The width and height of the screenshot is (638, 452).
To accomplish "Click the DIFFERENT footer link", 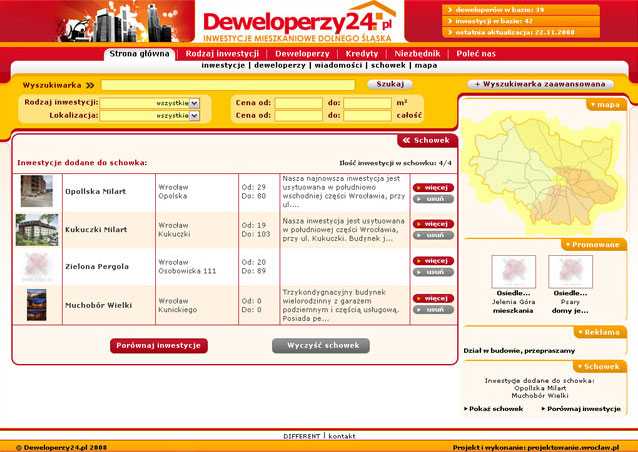I will click(x=302, y=436).
